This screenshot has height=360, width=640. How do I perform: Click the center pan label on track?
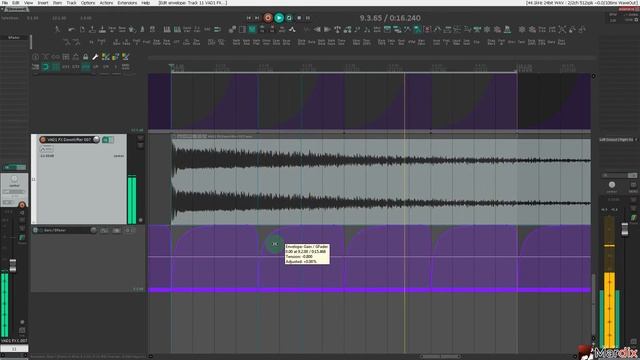click(x=118, y=156)
